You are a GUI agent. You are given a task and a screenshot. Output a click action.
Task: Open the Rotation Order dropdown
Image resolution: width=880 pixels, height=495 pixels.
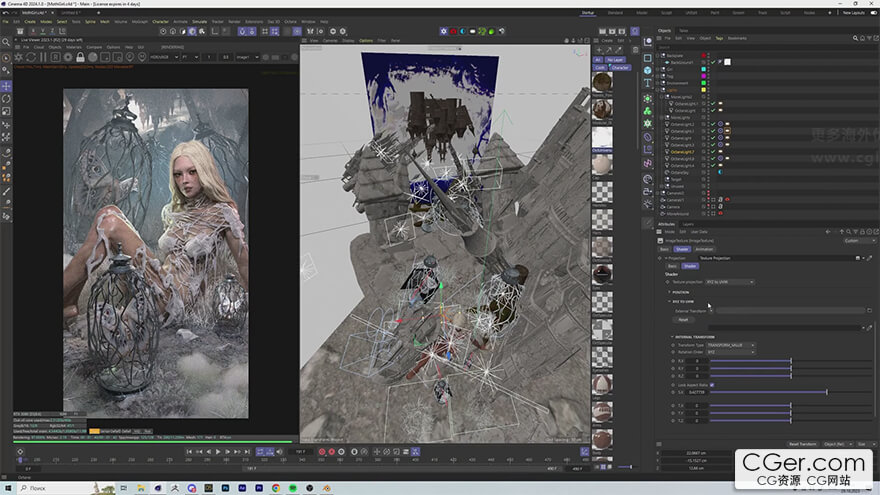tap(730, 352)
